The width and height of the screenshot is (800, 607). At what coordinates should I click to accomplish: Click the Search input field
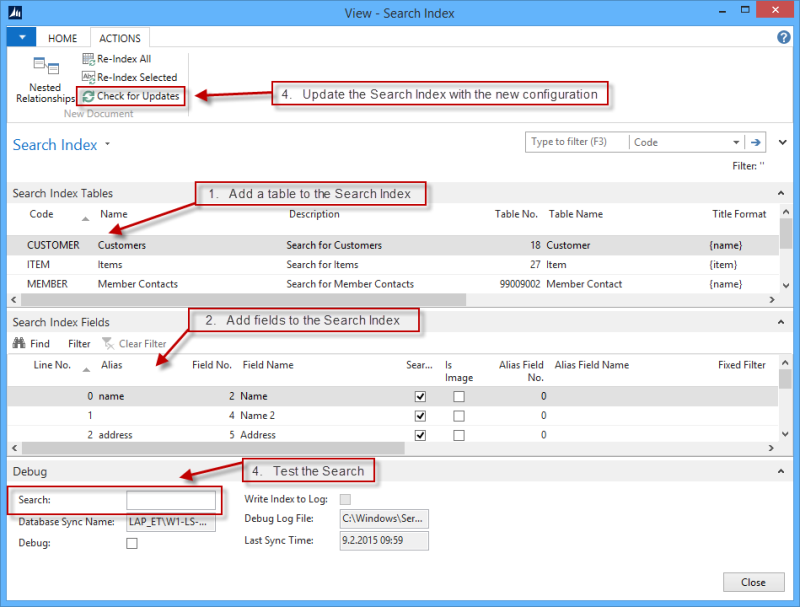(170, 500)
